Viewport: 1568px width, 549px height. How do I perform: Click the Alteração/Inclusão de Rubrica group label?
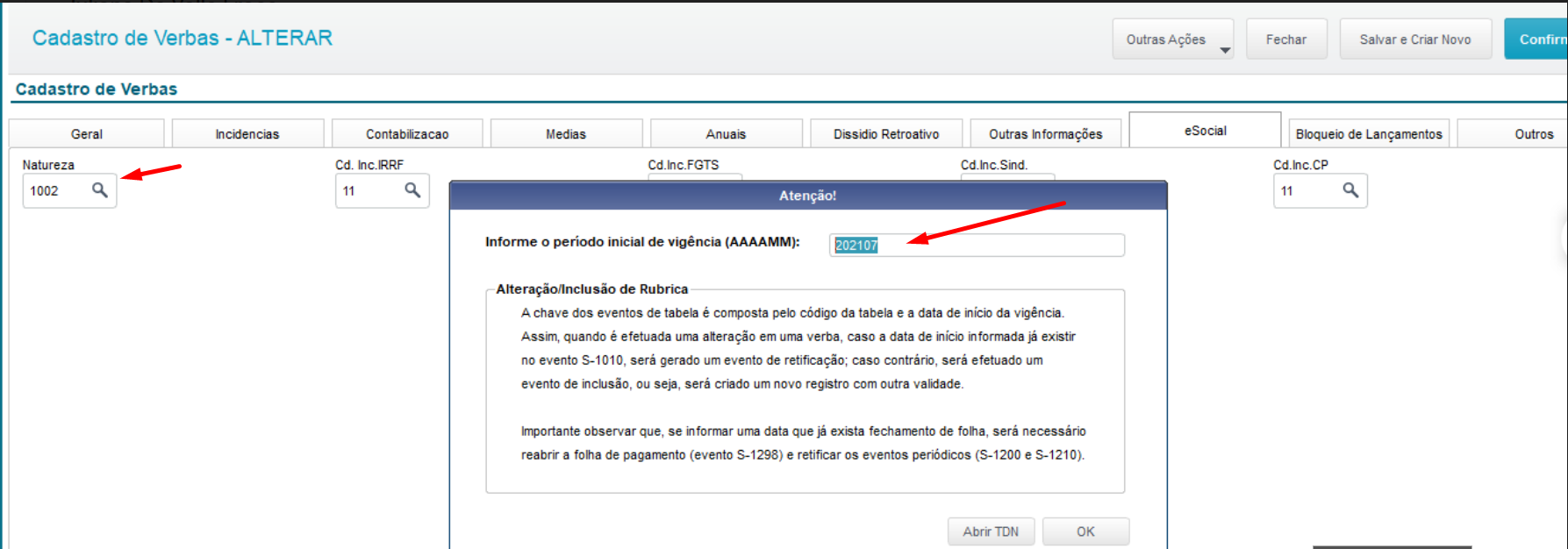click(x=592, y=289)
